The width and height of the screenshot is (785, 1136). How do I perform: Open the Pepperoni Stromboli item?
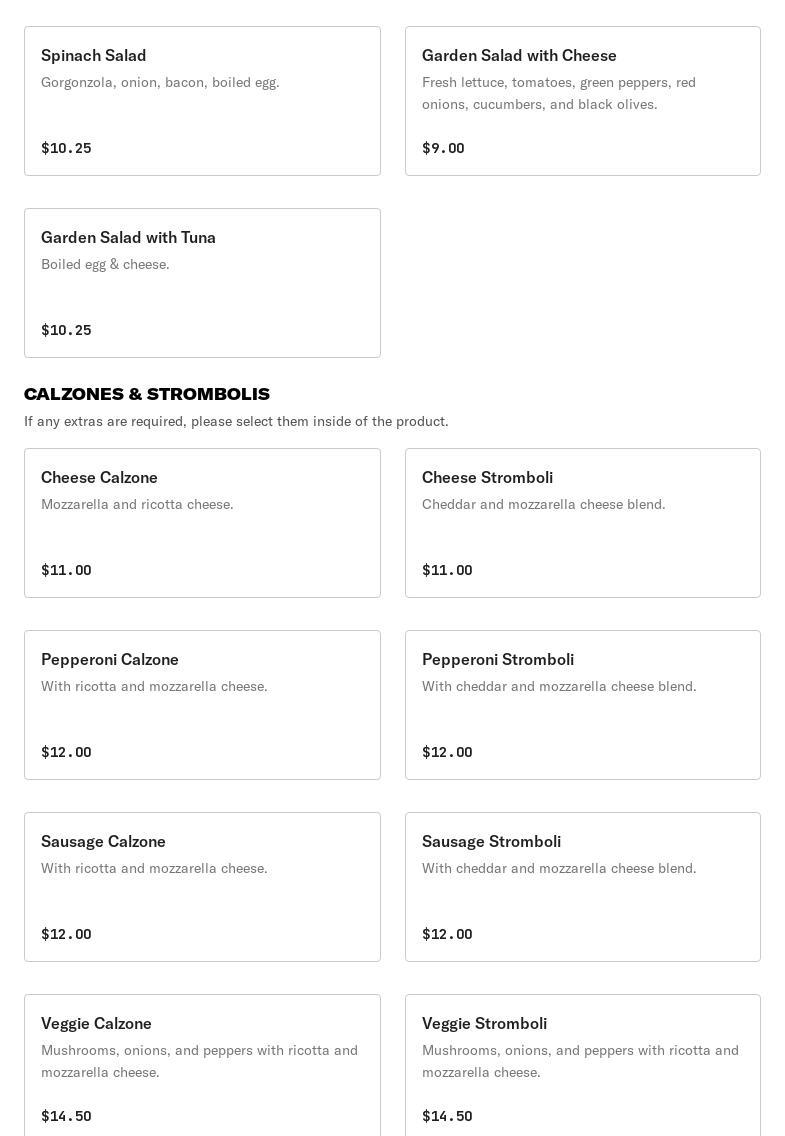point(582,705)
